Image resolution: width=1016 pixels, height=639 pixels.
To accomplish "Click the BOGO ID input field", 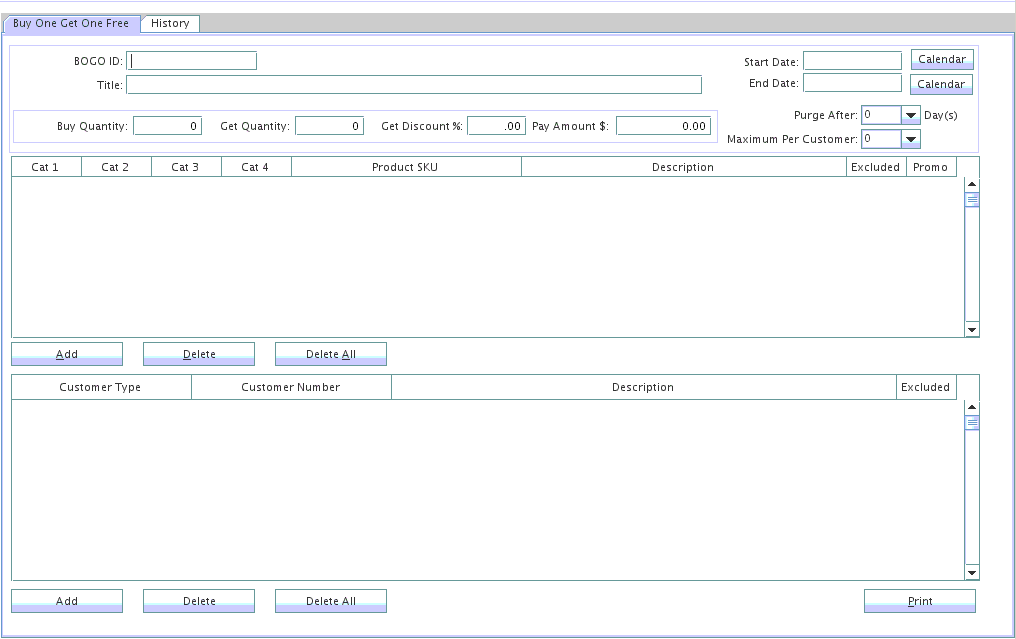I will (x=192, y=61).
